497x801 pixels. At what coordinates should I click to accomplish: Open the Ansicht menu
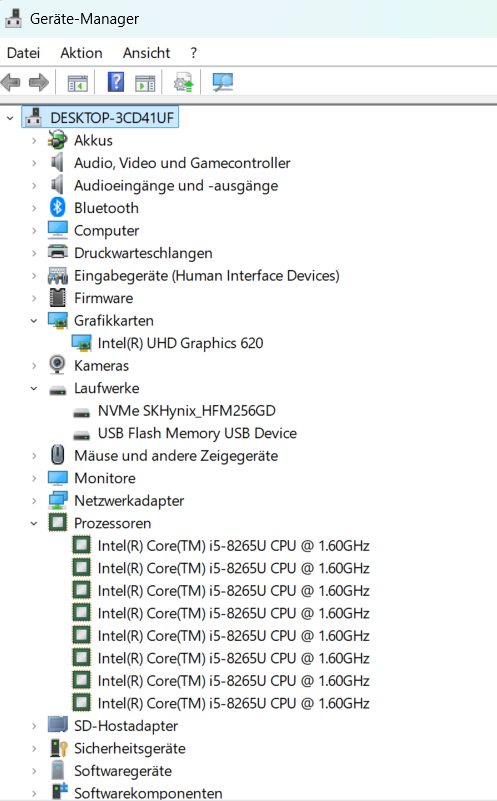146,53
